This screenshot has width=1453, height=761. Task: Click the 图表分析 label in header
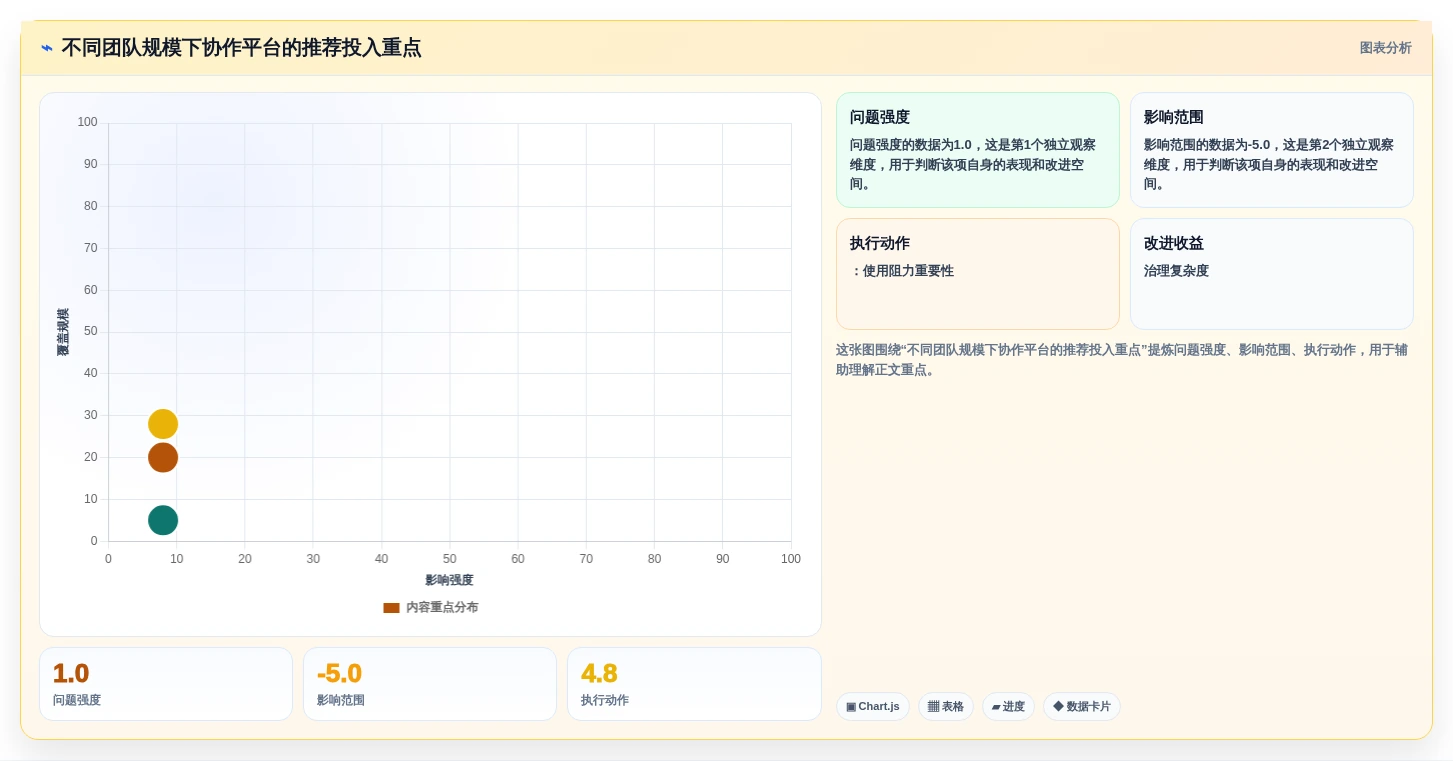pyautogui.click(x=1385, y=48)
